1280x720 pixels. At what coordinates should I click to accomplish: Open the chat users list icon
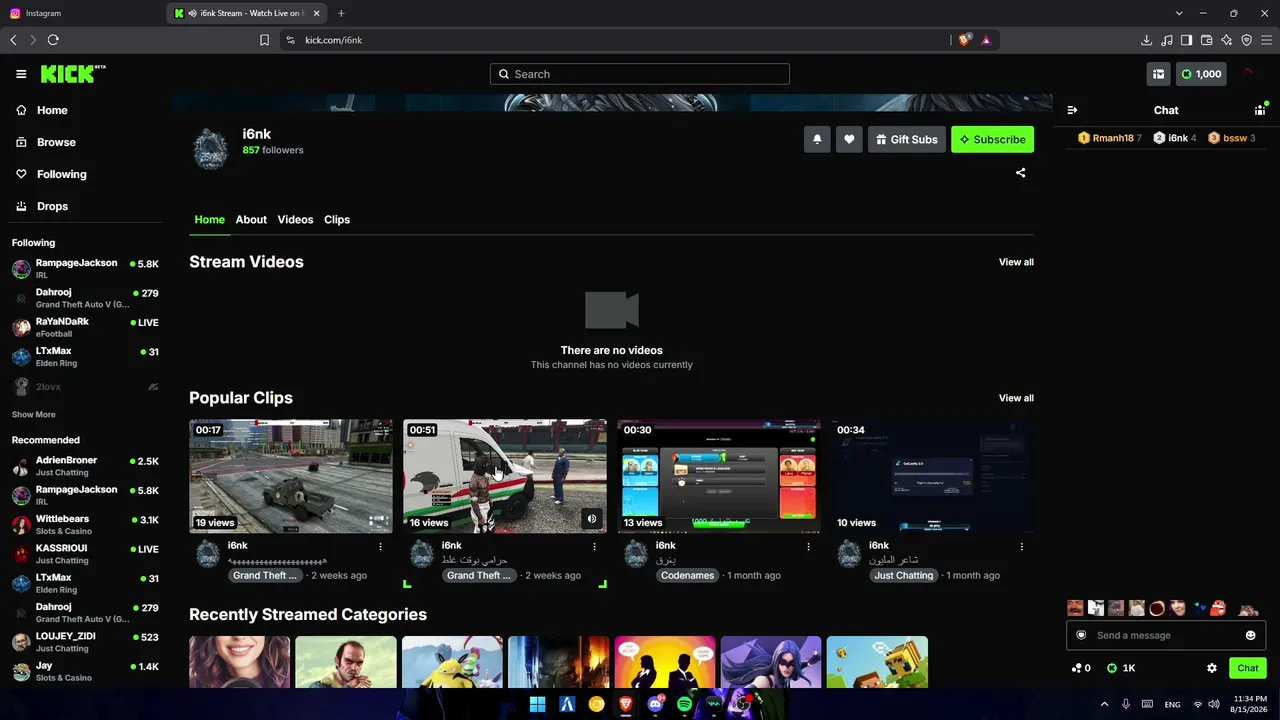(x=1260, y=110)
